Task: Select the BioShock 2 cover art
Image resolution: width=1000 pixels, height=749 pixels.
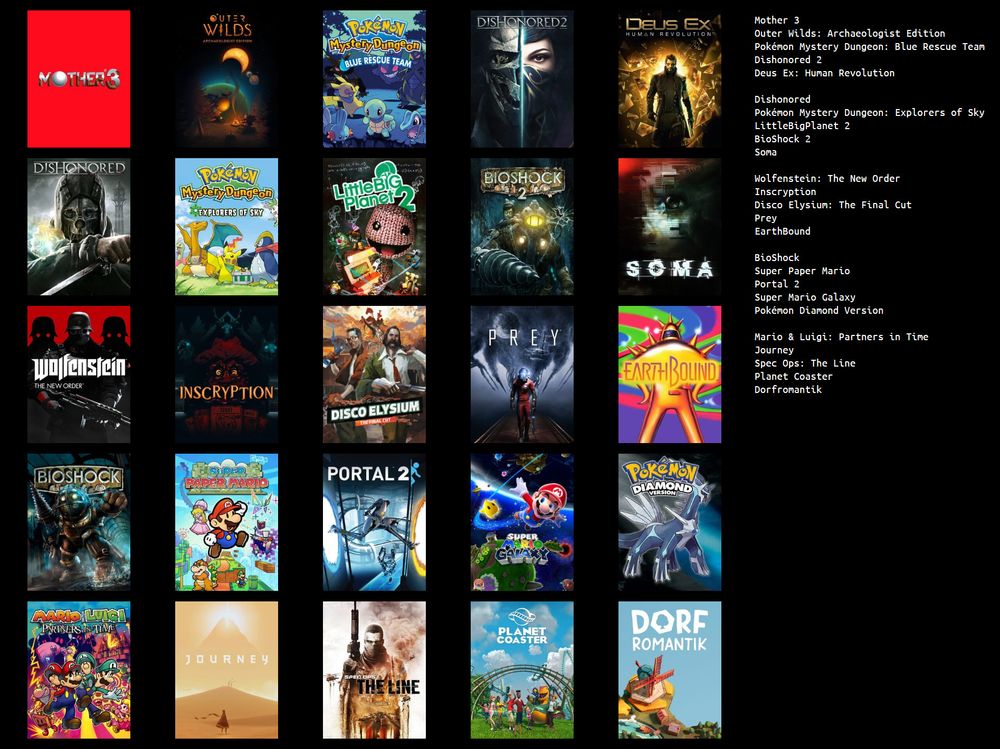Action: [x=522, y=226]
